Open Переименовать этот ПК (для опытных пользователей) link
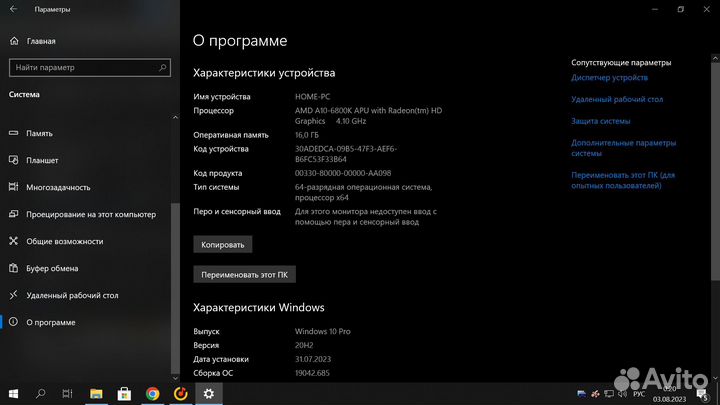 click(623, 180)
